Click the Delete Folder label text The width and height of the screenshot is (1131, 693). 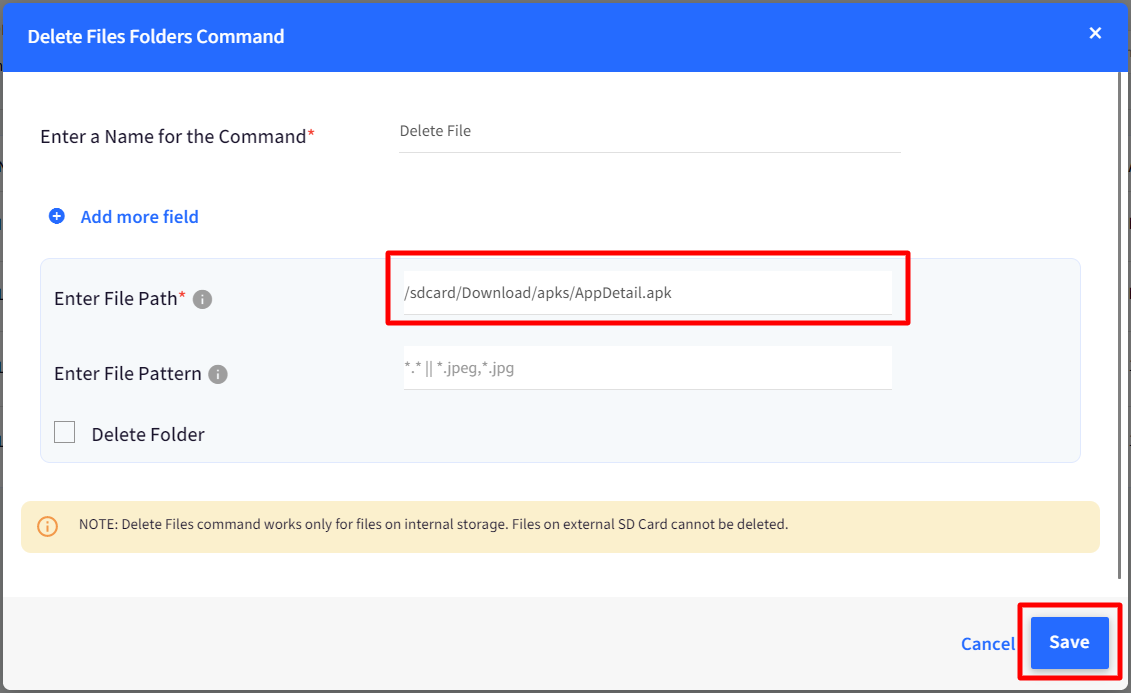[148, 435]
